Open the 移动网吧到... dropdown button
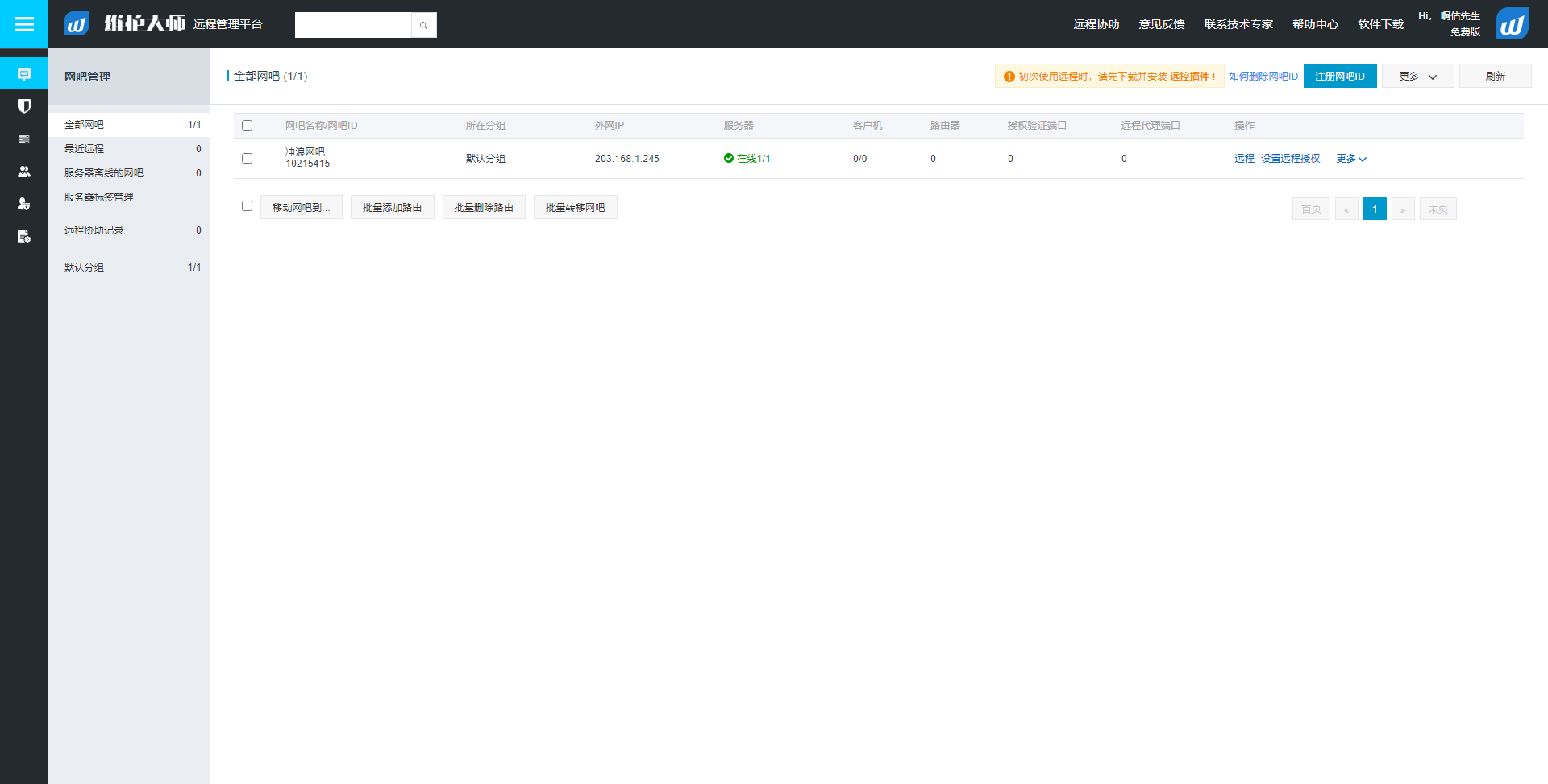This screenshot has width=1548, height=784. pos(302,208)
